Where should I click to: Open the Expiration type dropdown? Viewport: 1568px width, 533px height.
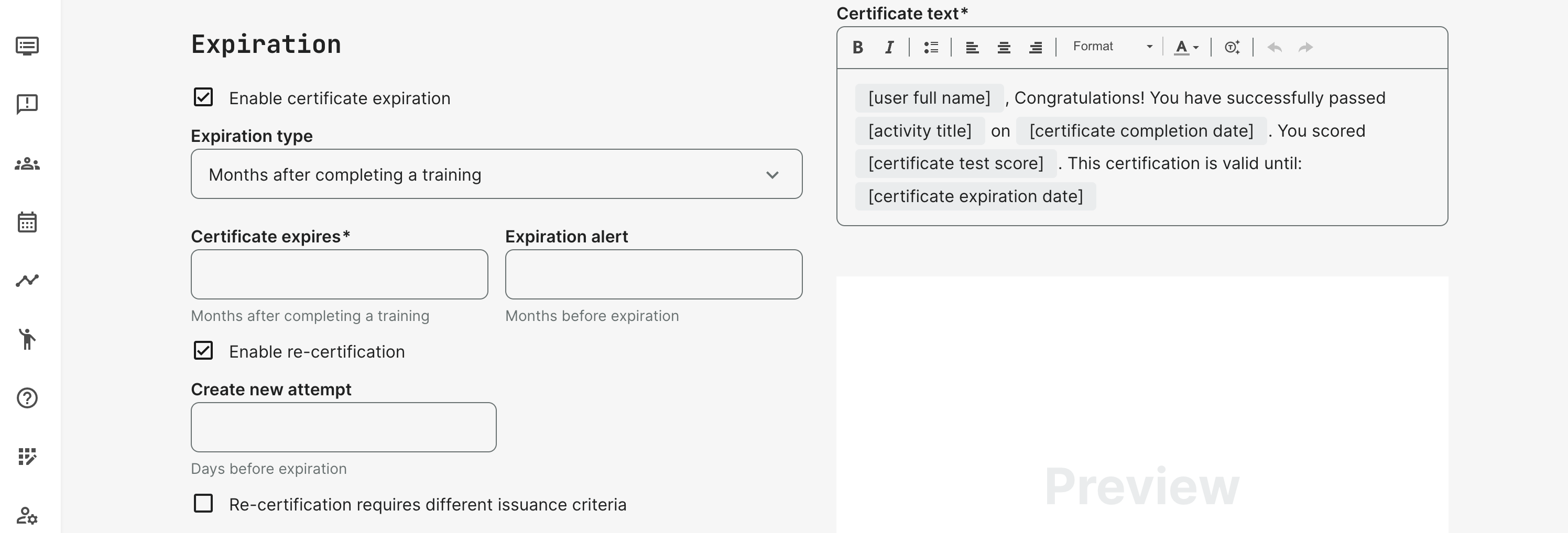pyautogui.click(x=496, y=174)
